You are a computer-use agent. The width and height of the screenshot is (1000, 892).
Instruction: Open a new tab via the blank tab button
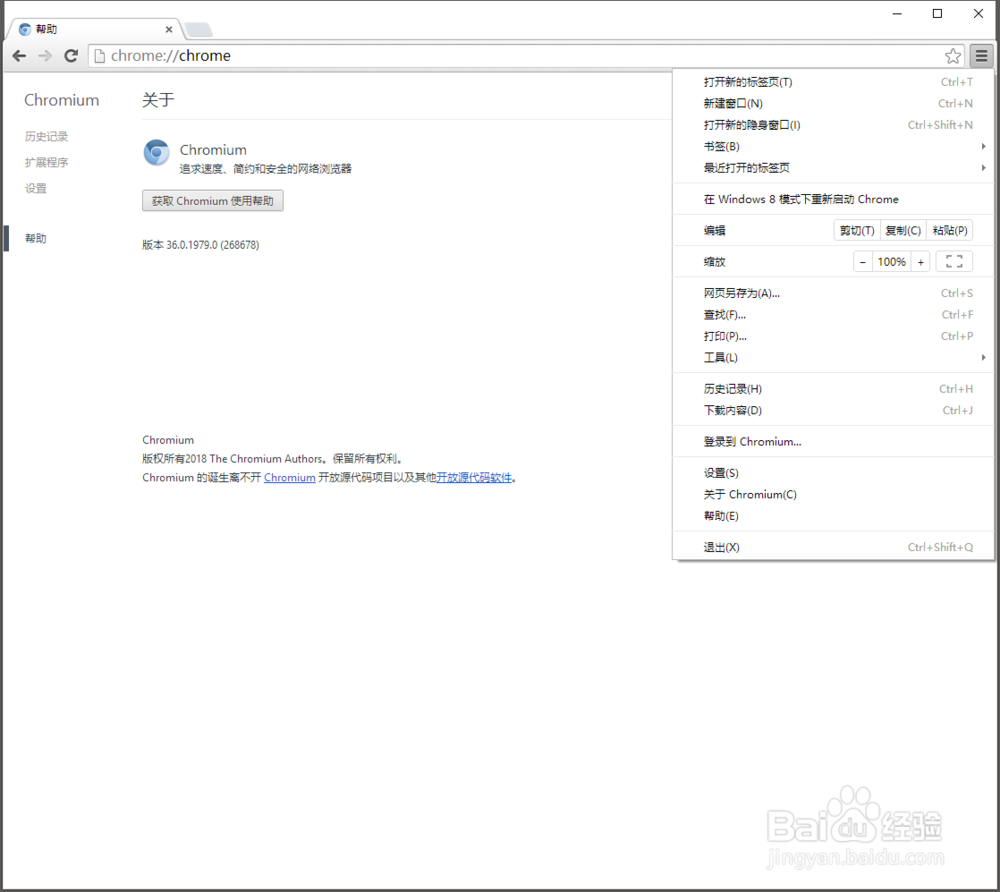(x=198, y=29)
